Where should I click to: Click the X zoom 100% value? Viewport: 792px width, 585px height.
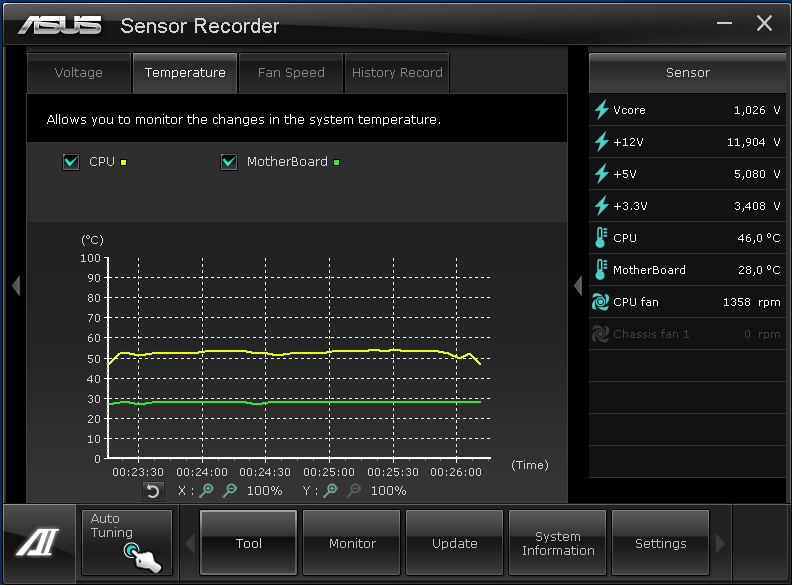[x=264, y=491]
